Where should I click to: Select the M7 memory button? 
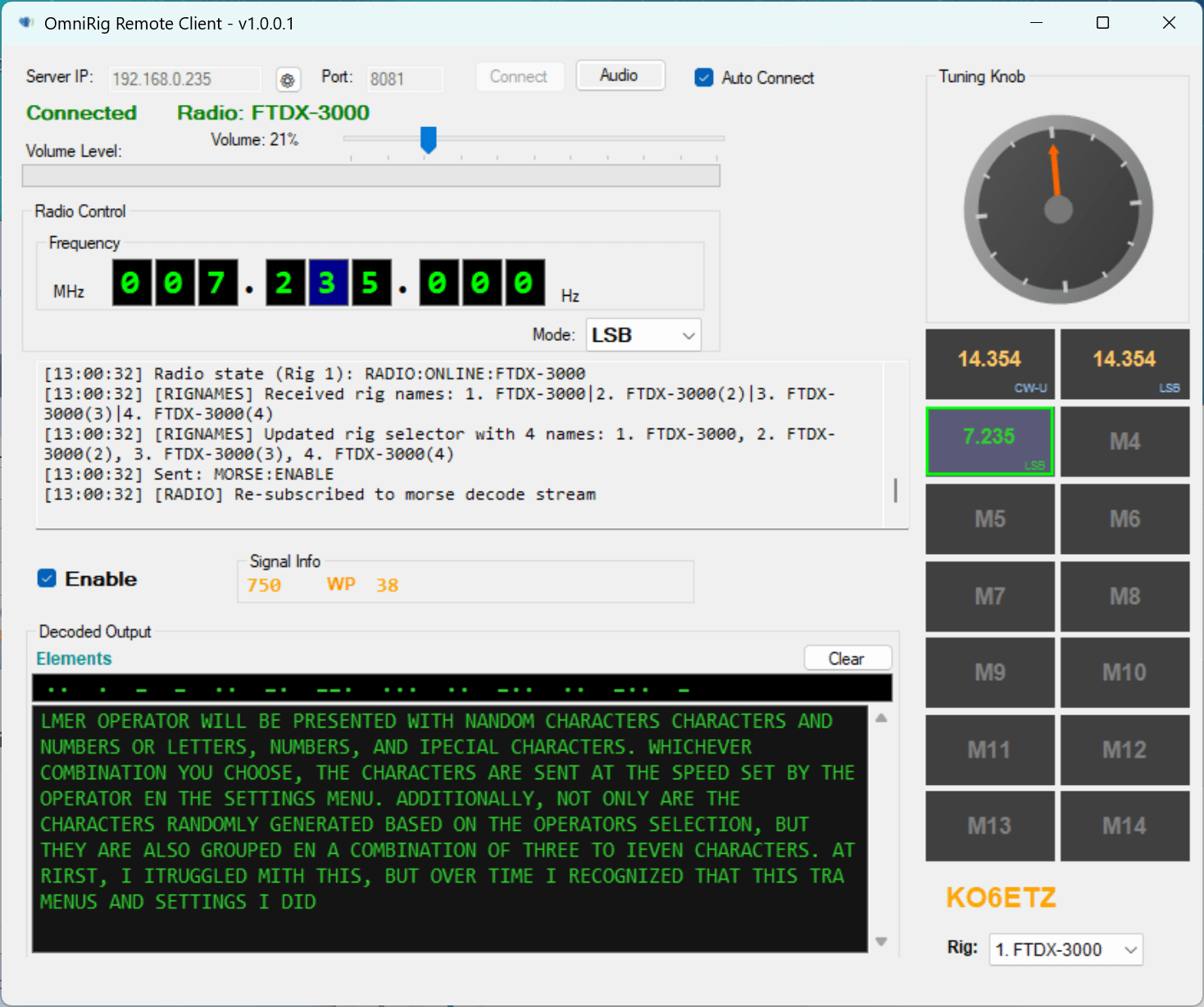990,596
